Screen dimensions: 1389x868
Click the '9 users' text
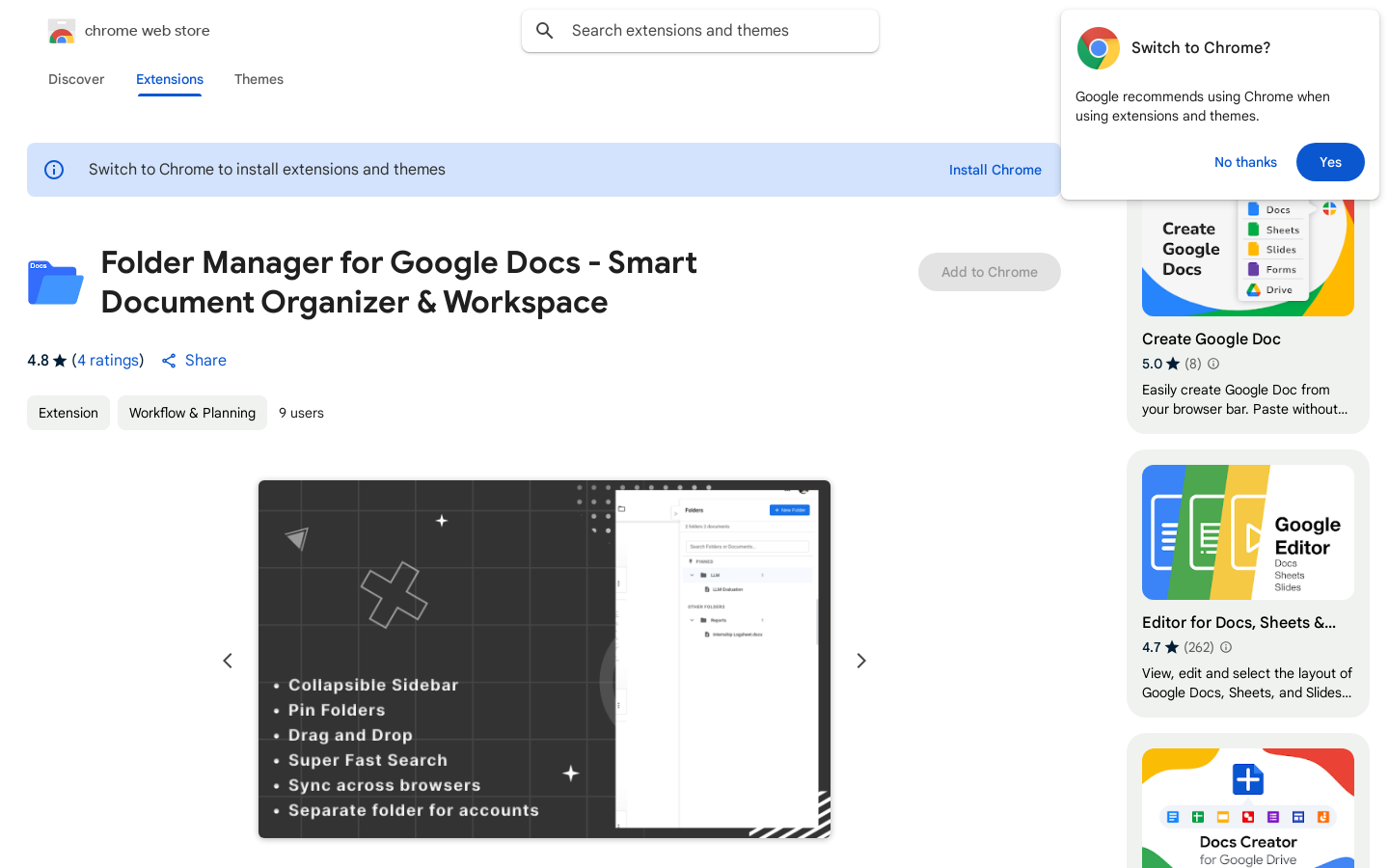click(301, 413)
